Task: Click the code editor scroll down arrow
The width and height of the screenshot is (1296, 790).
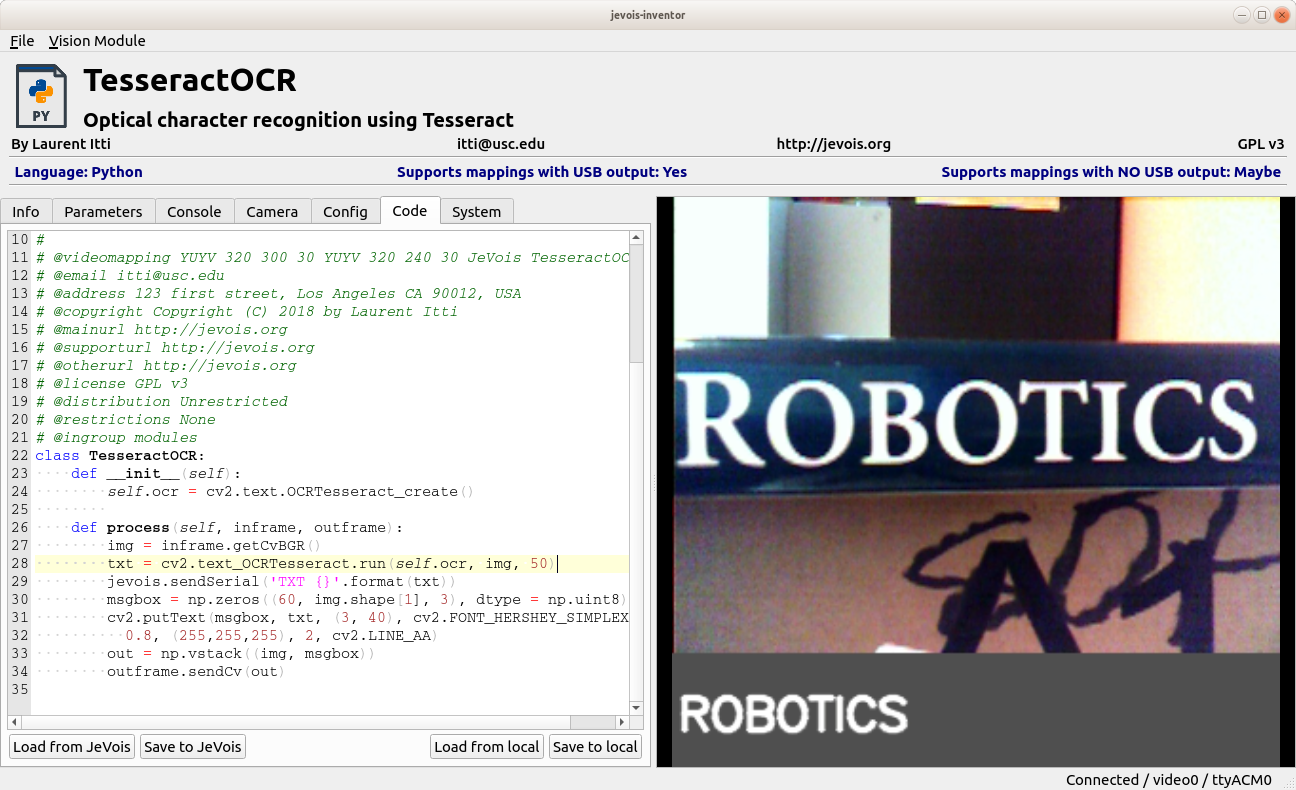Action: coord(636,707)
